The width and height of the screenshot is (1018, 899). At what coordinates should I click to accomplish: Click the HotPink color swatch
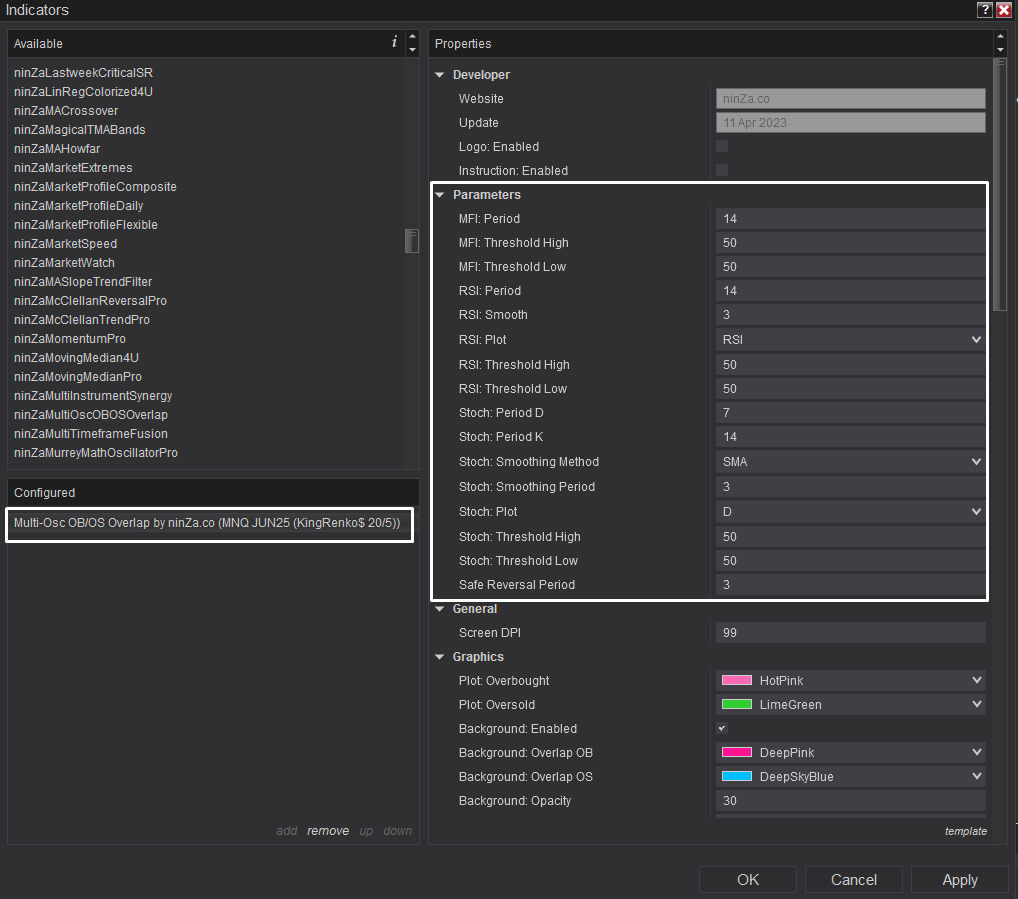(737, 680)
